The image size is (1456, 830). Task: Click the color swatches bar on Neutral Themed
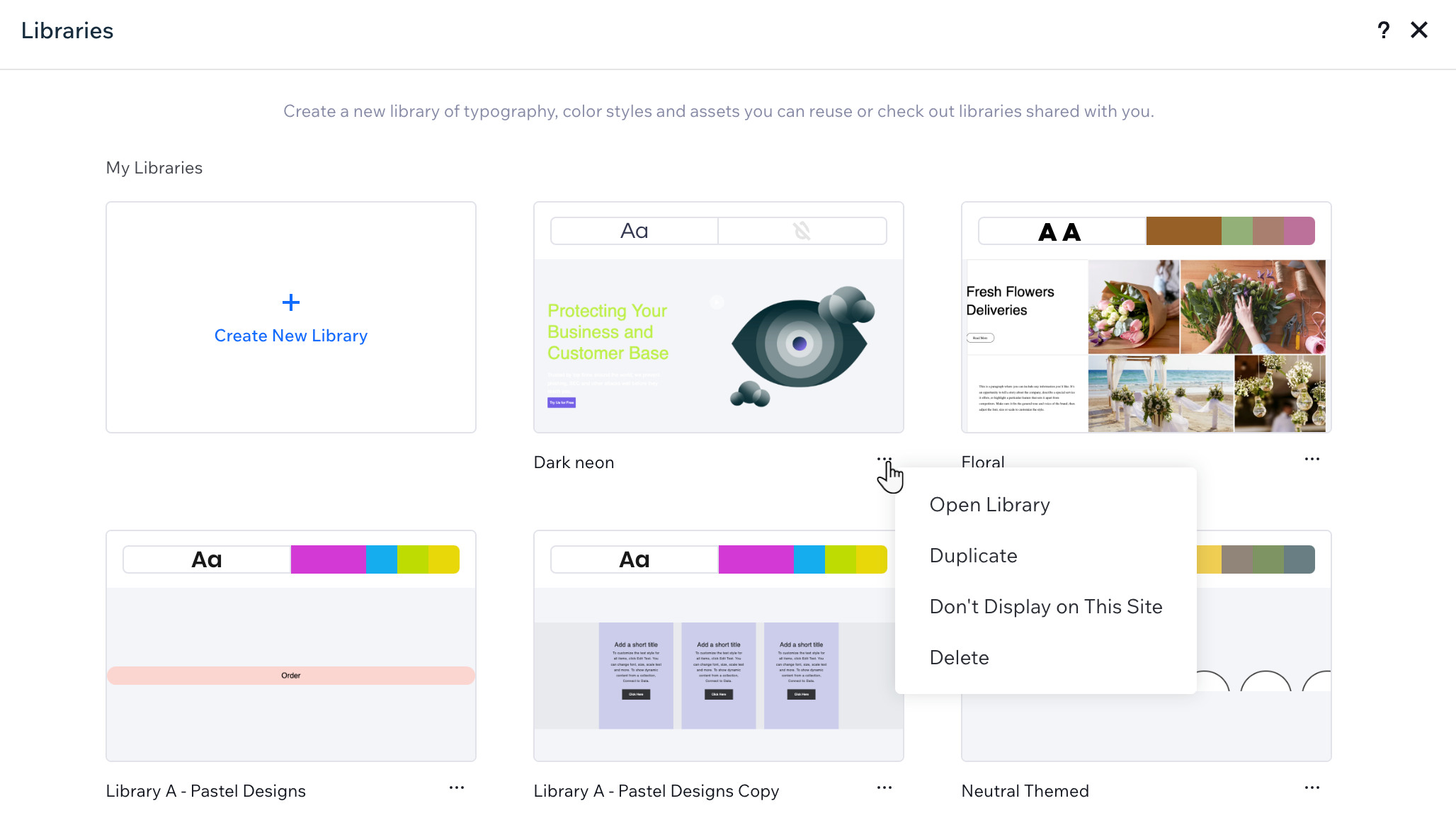point(1255,559)
